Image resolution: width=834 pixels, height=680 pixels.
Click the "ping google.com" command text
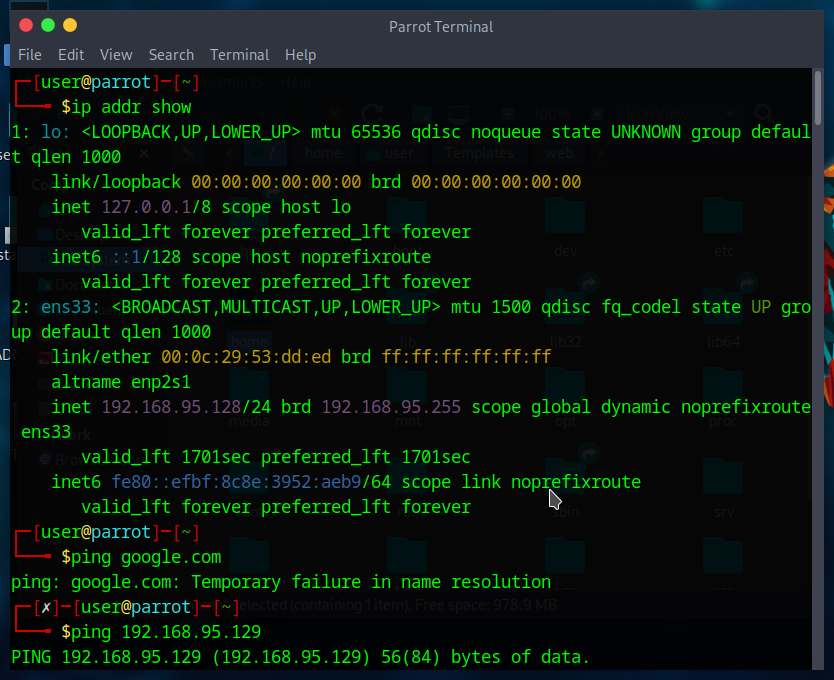coord(146,557)
